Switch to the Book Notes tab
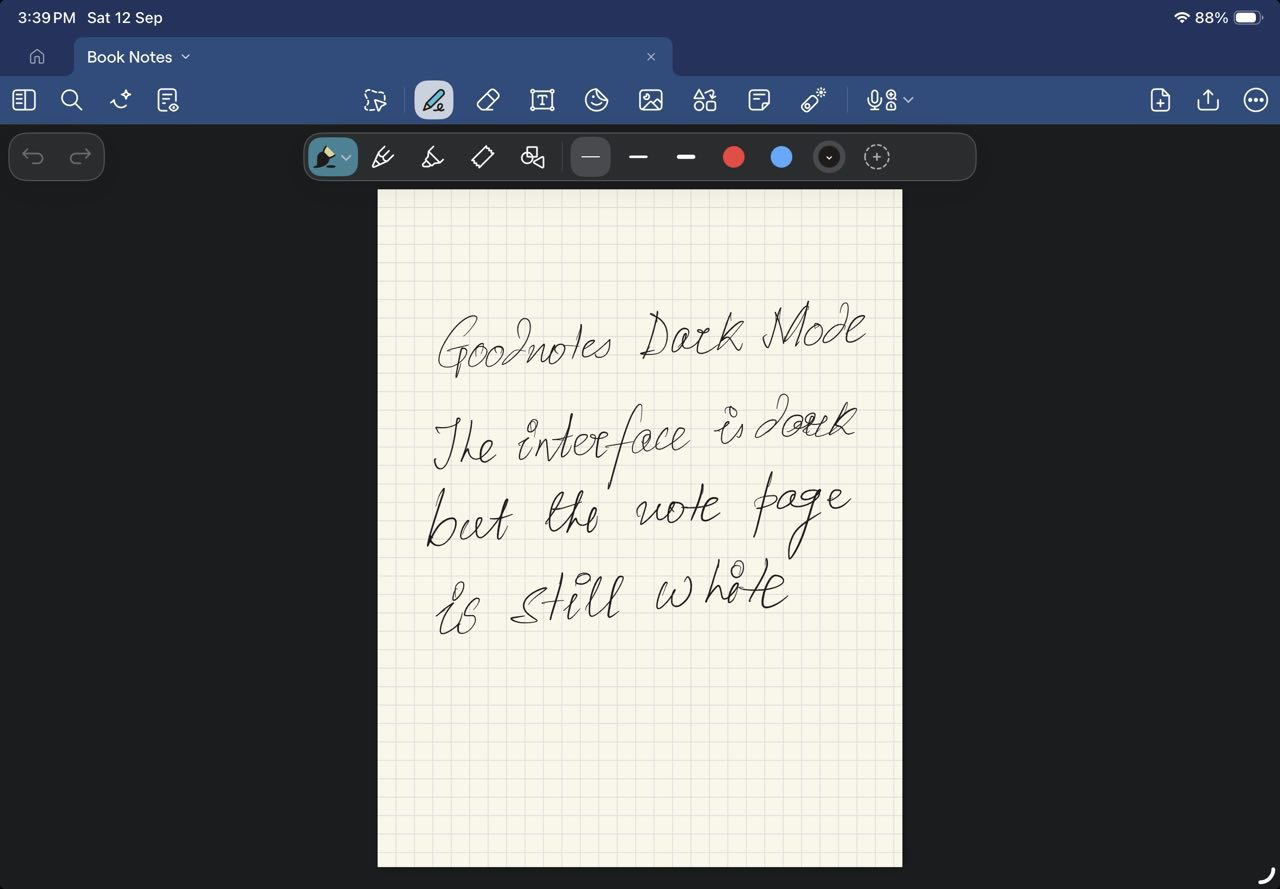Viewport: 1280px width, 889px height. [373, 57]
